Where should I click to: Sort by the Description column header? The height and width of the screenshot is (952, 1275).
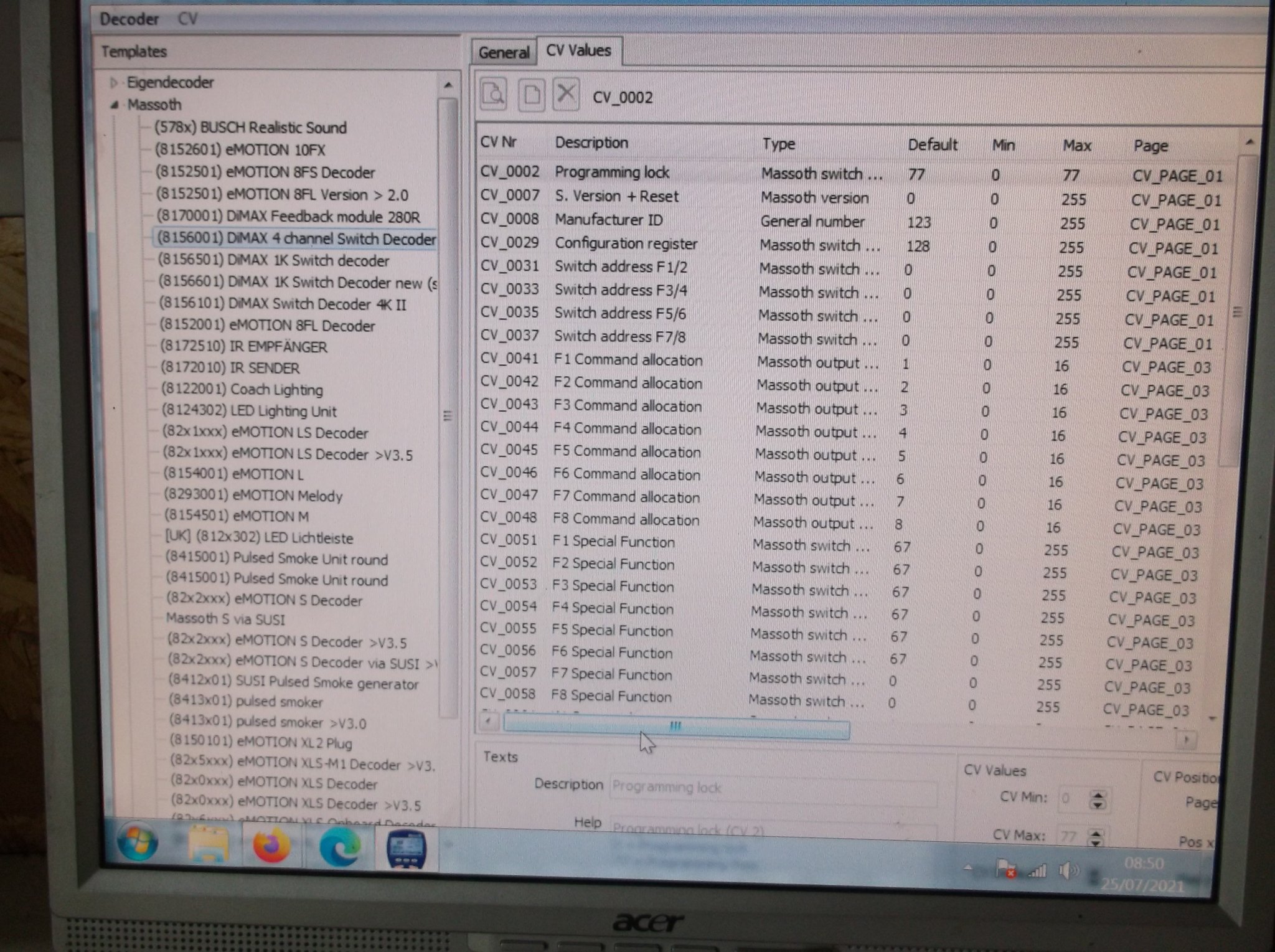pos(591,143)
